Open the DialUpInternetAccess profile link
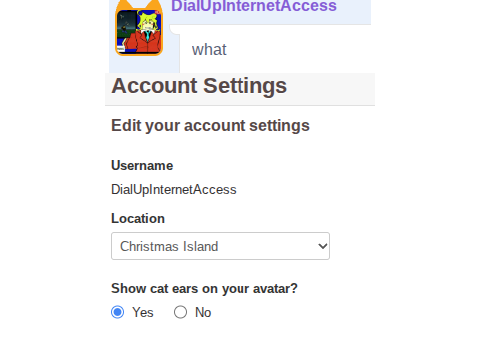Image resolution: width=480 pixels, height=360 pixels. click(254, 6)
